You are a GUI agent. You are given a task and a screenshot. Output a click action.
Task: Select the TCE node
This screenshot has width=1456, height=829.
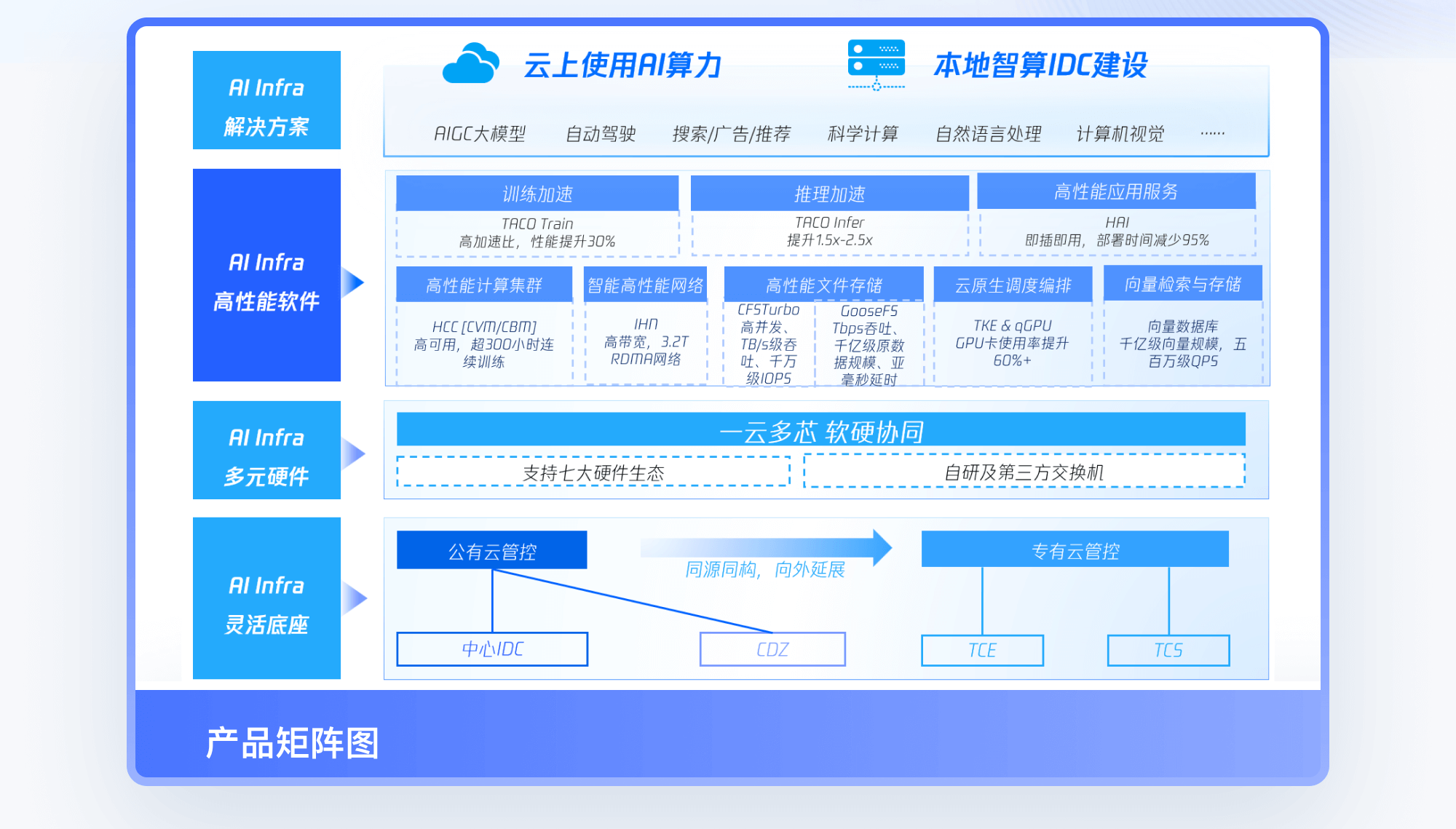click(982, 650)
